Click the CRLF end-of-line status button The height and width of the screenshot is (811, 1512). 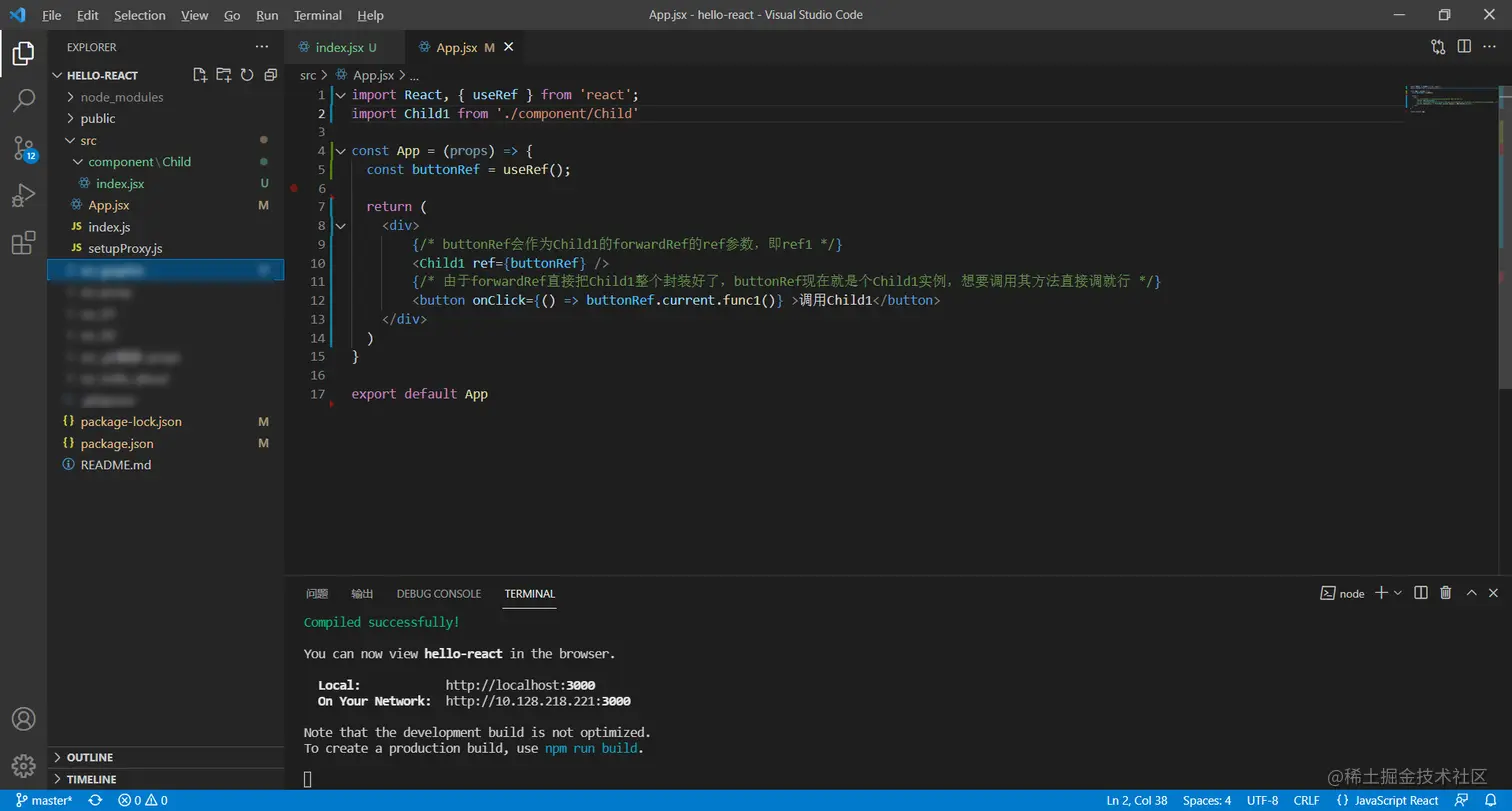1306,800
